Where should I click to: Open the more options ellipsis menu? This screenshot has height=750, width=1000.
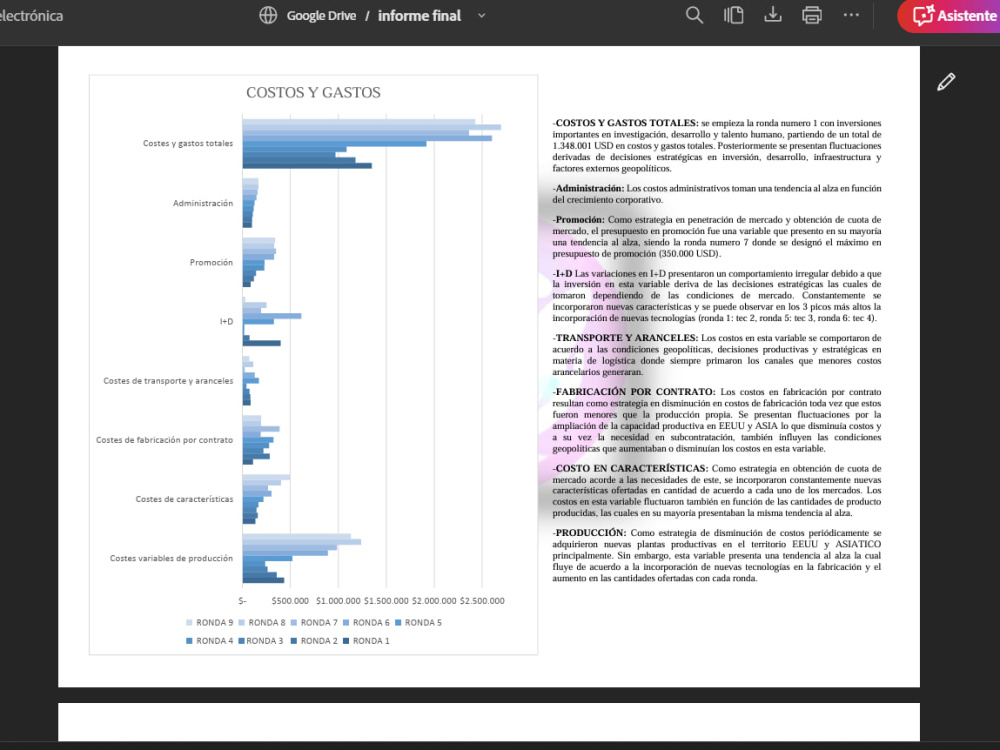pyautogui.click(x=851, y=15)
